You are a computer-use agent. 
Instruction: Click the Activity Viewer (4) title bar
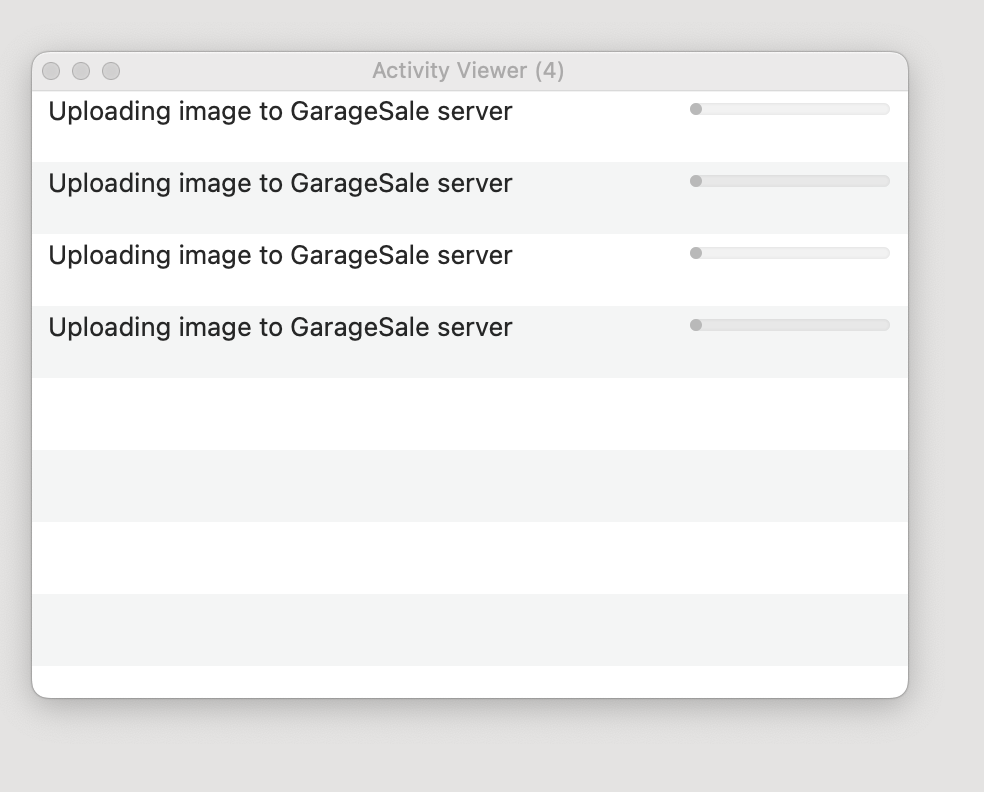pos(468,71)
